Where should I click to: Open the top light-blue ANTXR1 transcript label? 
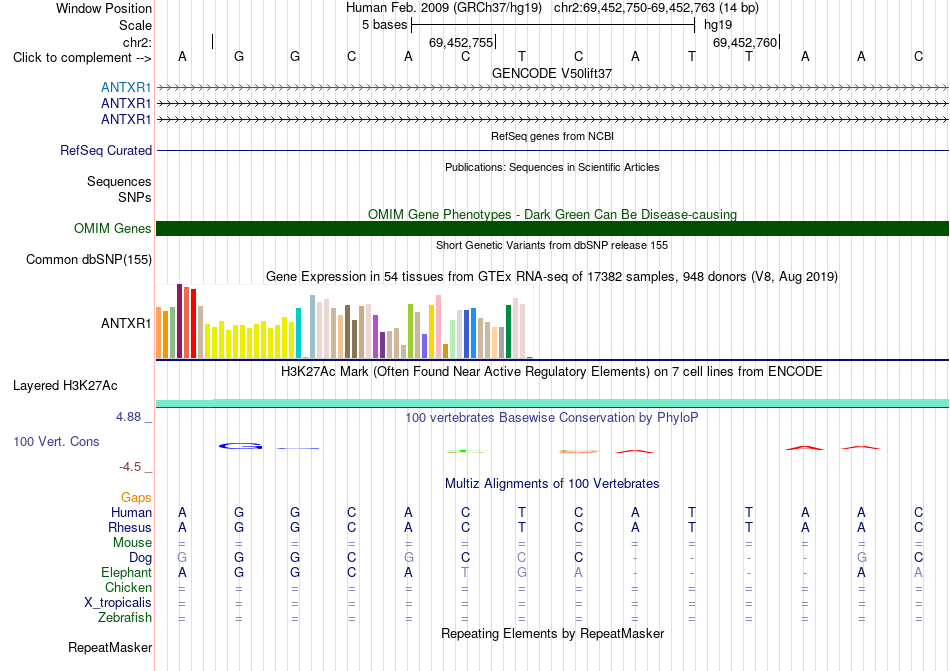[x=126, y=87]
